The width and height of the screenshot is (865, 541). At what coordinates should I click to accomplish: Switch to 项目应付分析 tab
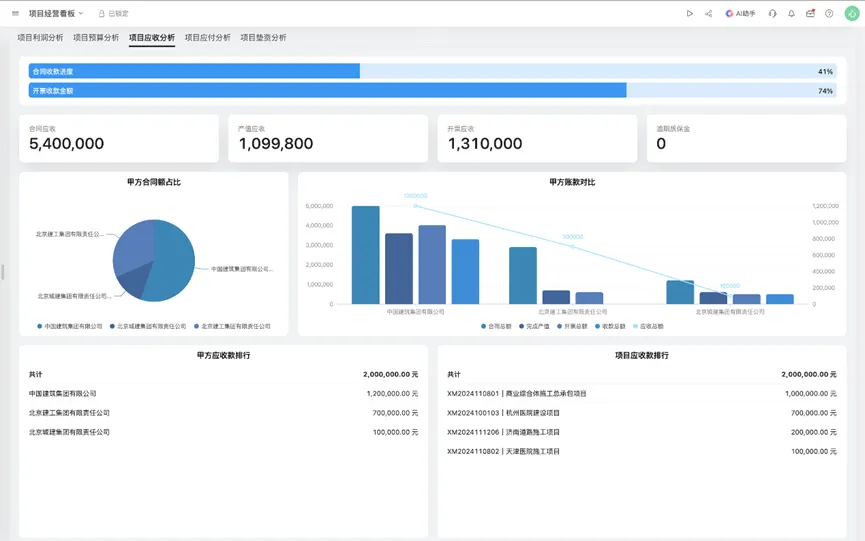(x=207, y=38)
